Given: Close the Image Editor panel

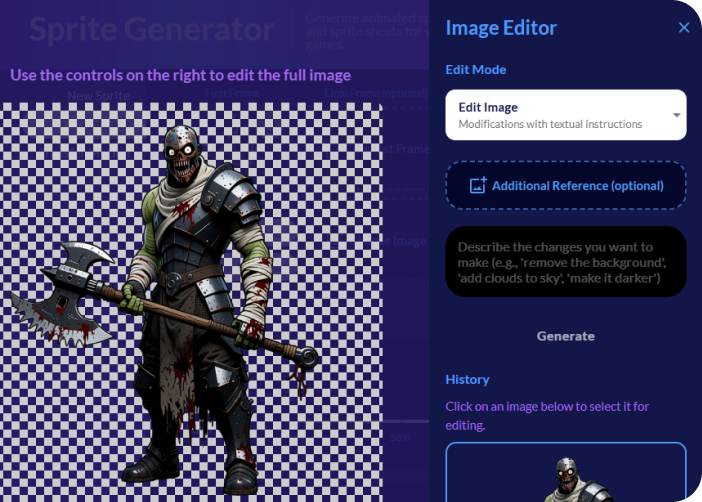Looking at the screenshot, I should coord(684,28).
